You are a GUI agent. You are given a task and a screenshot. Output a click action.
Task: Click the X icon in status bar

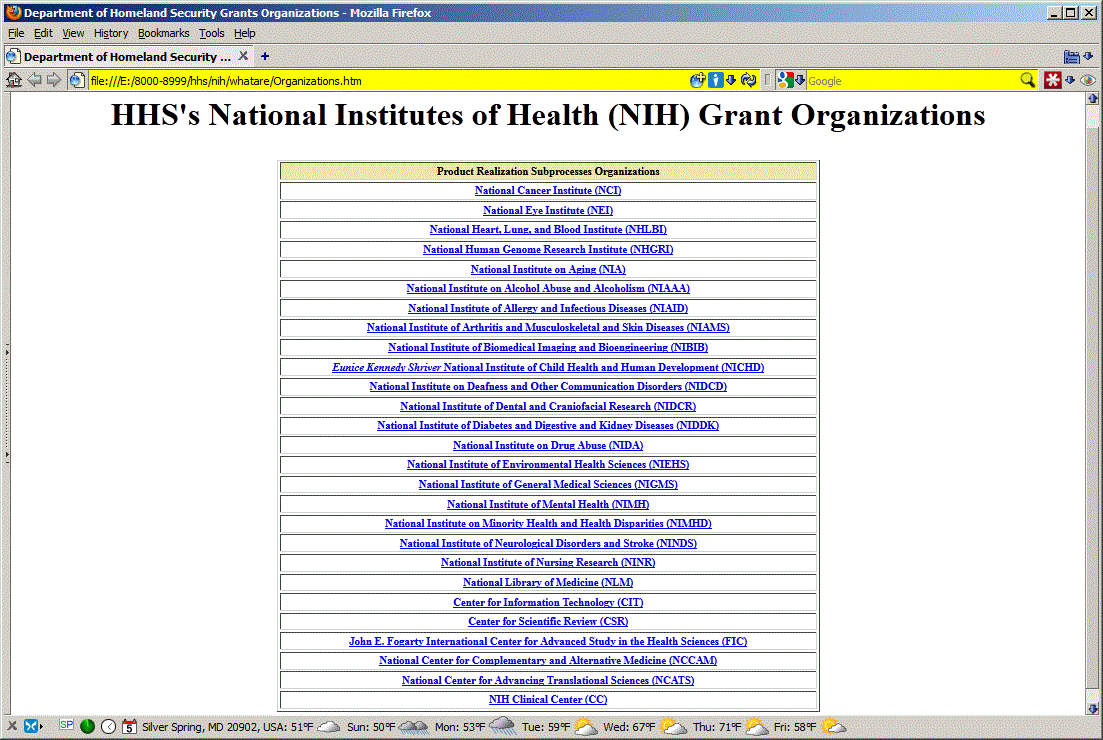[x=12, y=726]
